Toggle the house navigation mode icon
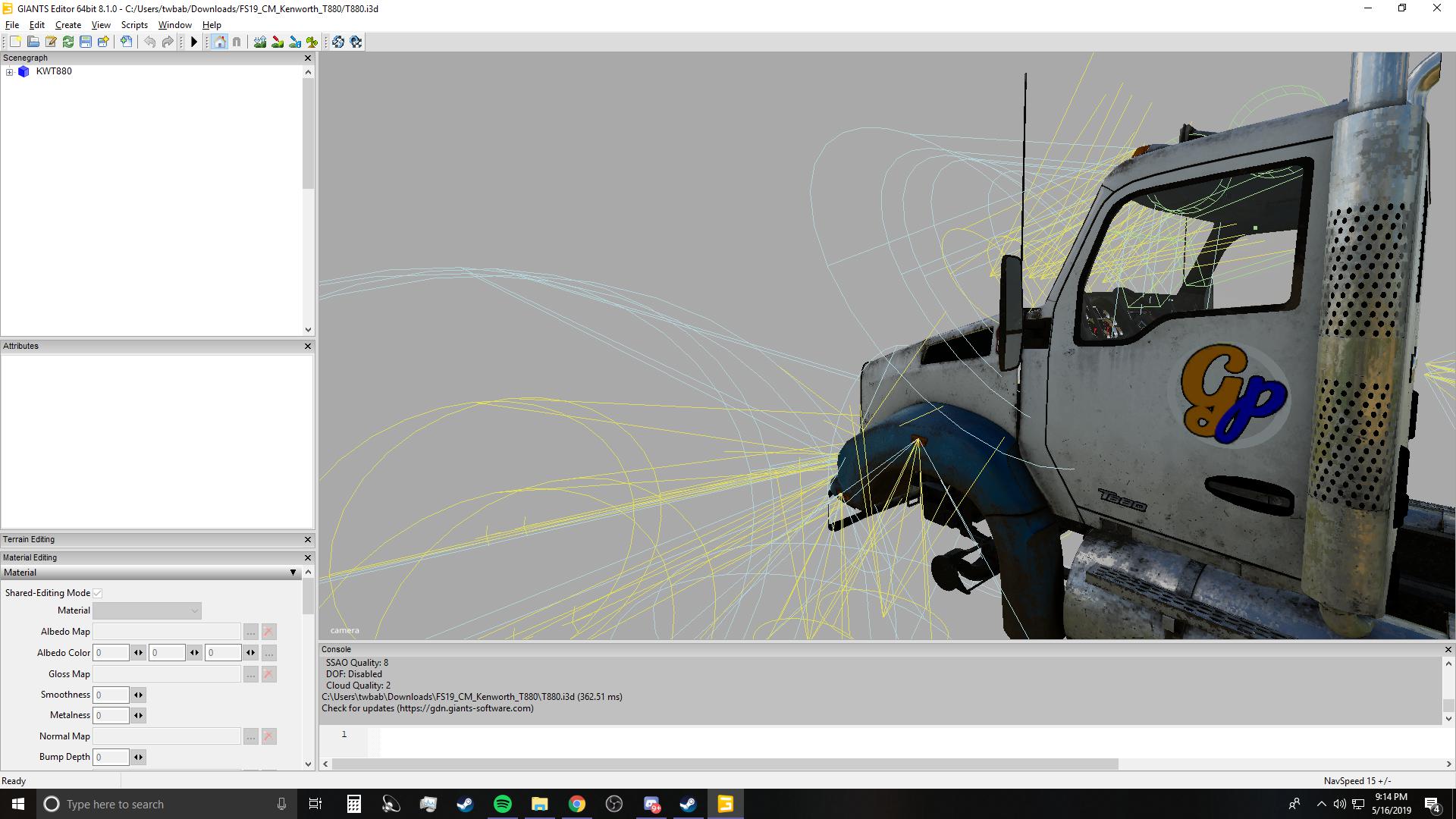 pos(219,42)
